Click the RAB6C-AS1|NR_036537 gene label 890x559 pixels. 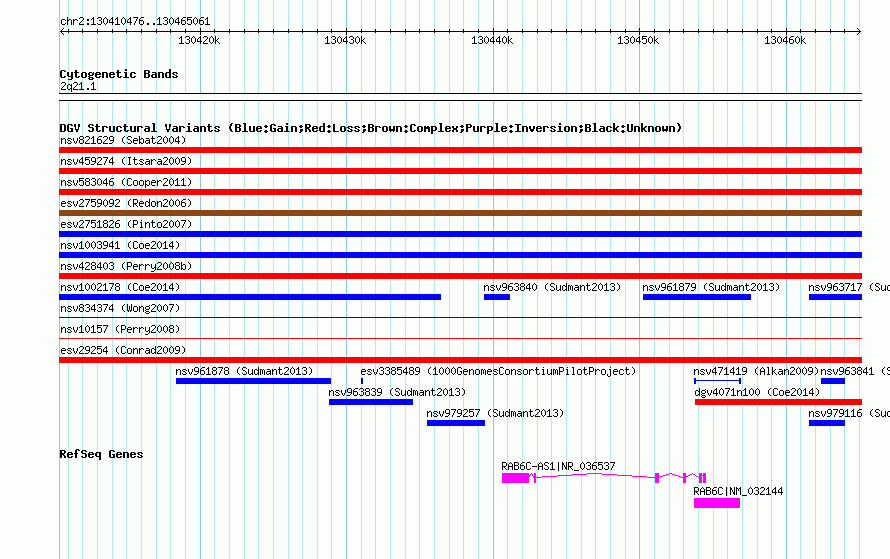coord(558,466)
